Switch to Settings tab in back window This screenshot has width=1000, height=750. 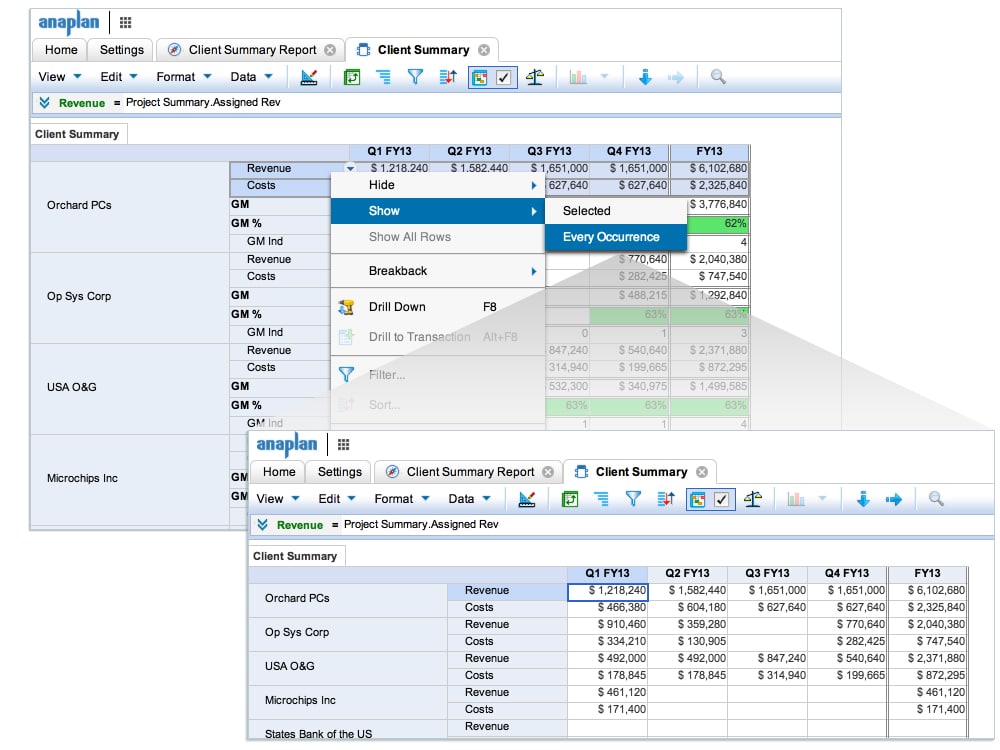click(x=122, y=50)
